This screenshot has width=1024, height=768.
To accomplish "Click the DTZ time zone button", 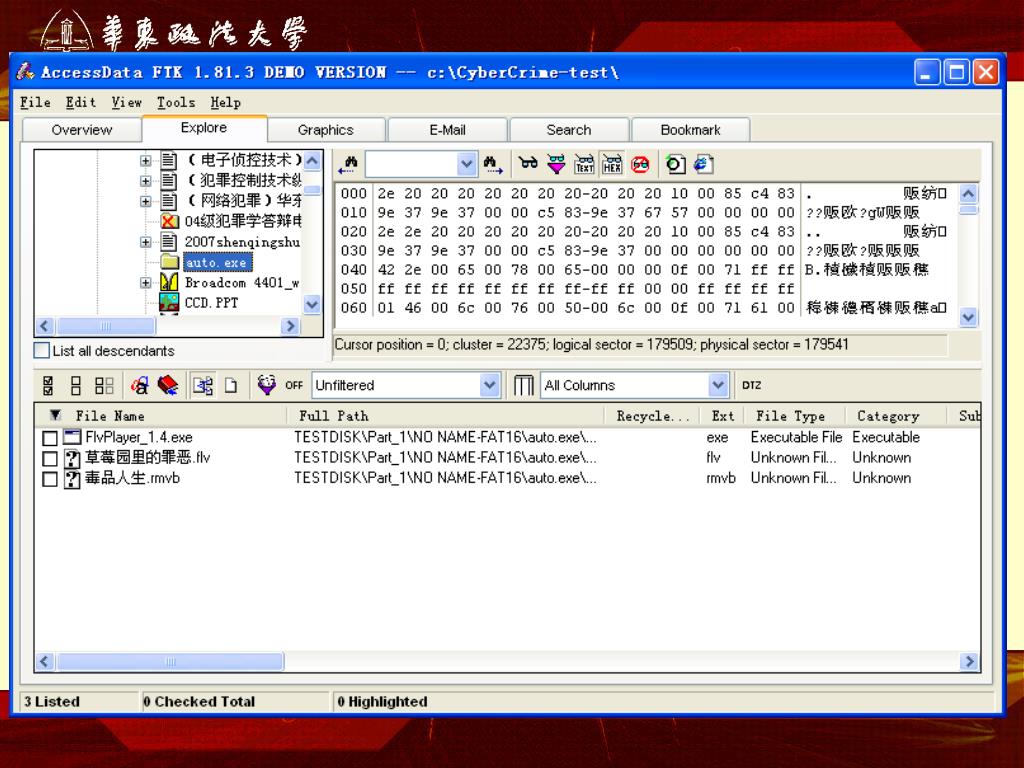I will [752, 385].
